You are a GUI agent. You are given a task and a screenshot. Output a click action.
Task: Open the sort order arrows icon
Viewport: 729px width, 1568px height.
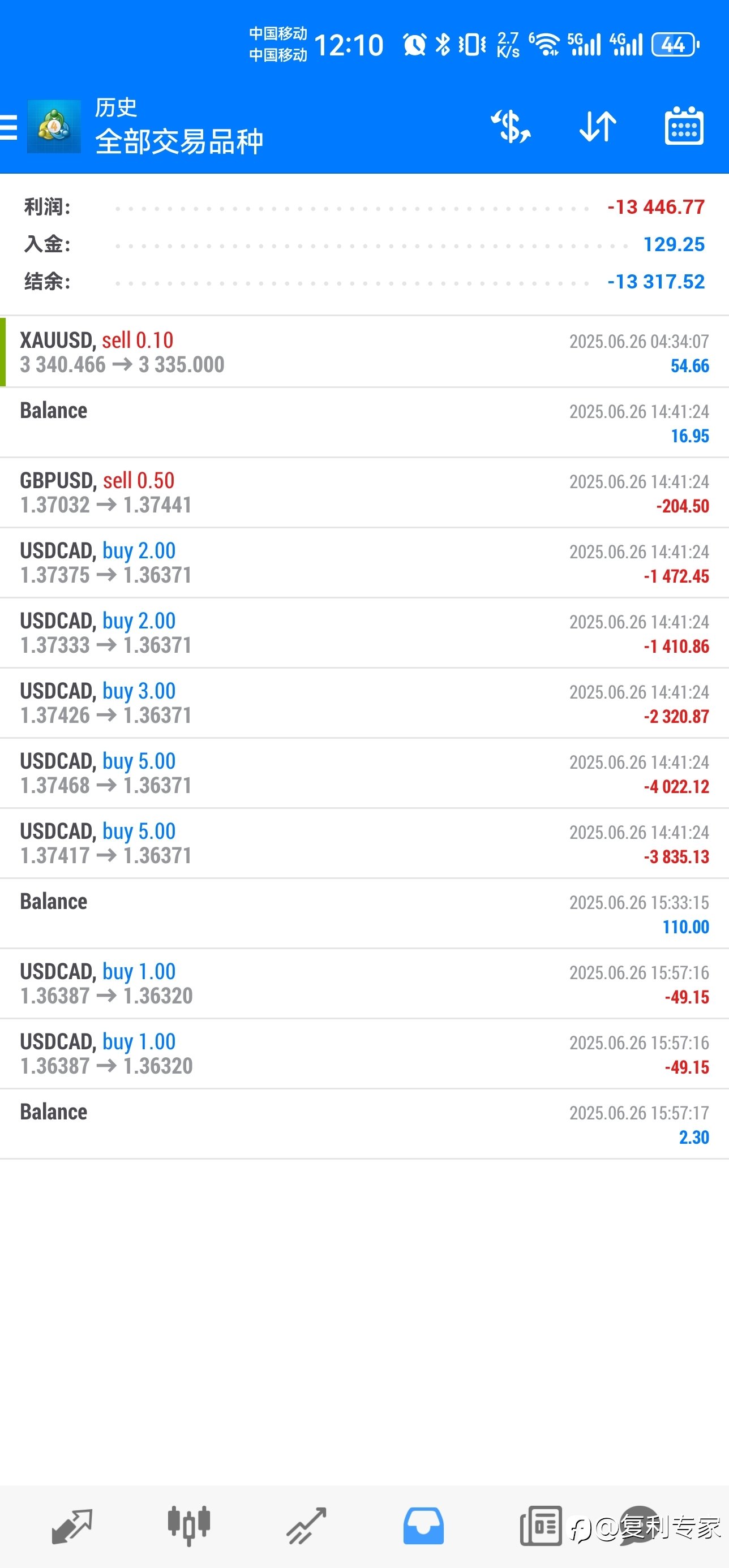[x=598, y=127]
